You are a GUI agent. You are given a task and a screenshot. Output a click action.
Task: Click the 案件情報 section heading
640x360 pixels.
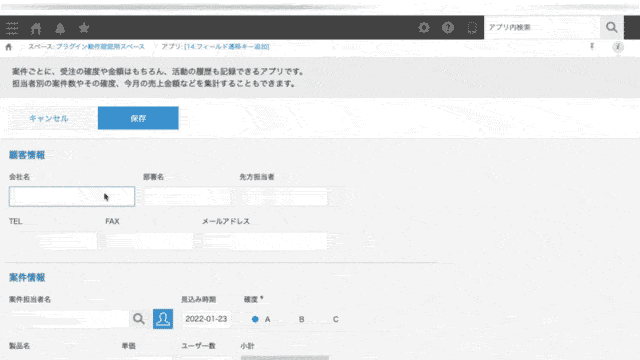point(27,278)
